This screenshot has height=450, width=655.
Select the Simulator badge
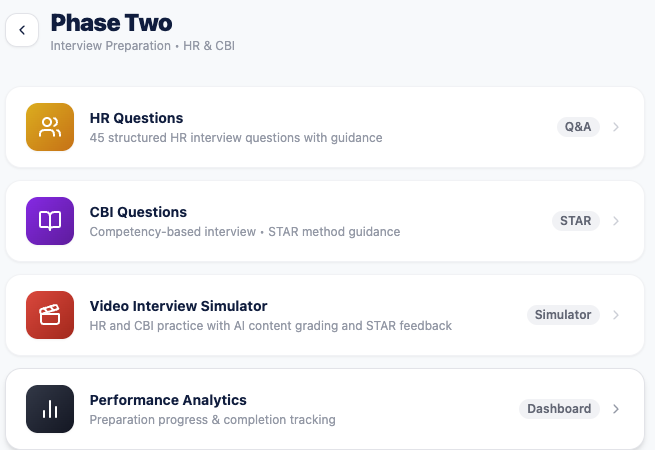click(563, 315)
